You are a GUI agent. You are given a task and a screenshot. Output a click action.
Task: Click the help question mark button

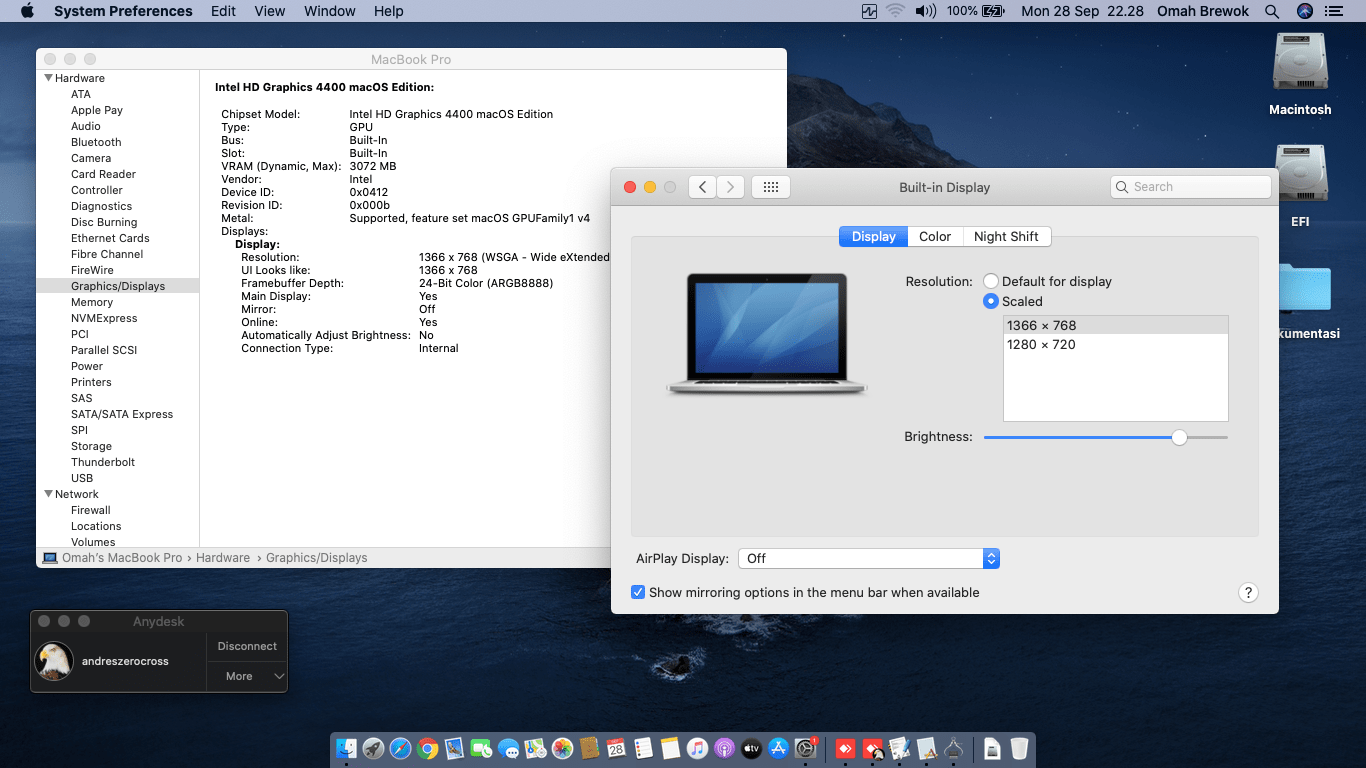coord(1248,592)
